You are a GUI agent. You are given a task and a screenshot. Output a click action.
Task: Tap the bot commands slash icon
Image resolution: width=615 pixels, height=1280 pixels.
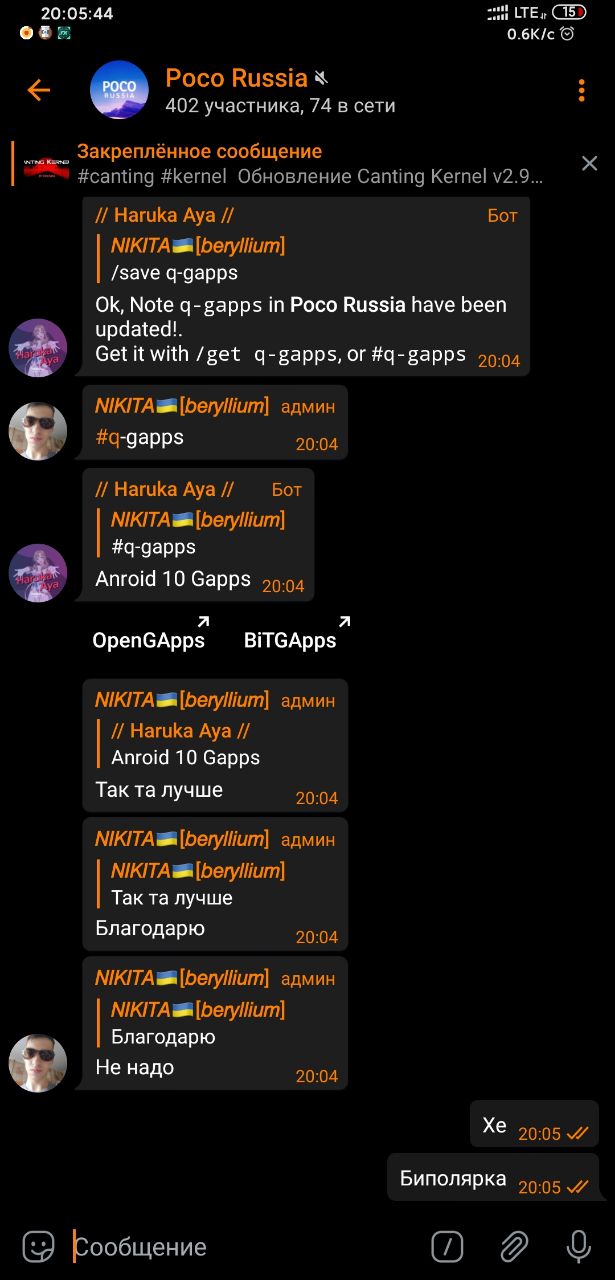click(x=447, y=1246)
